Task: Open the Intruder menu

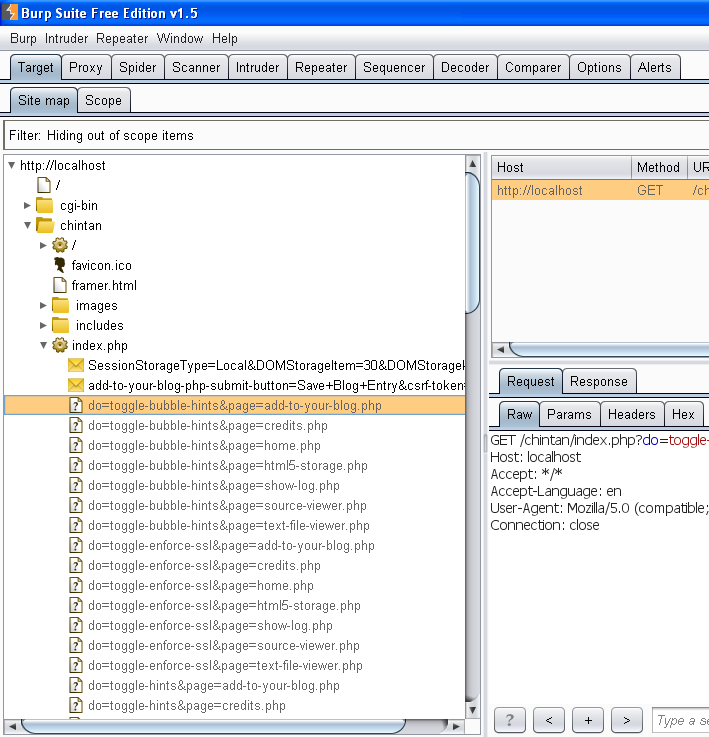Action: (x=66, y=39)
